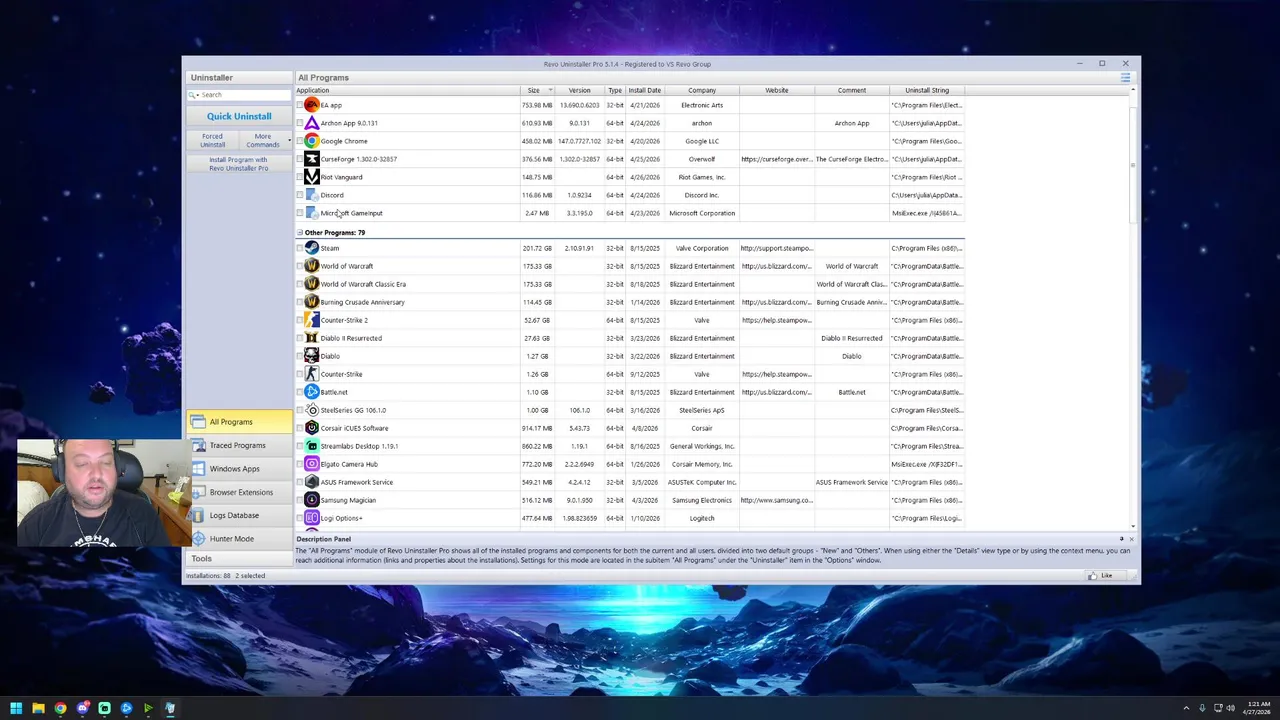The image size is (1280, 720).
Task: Tick the checkbox for World of Warcraft
Action: tap(300, 266)
